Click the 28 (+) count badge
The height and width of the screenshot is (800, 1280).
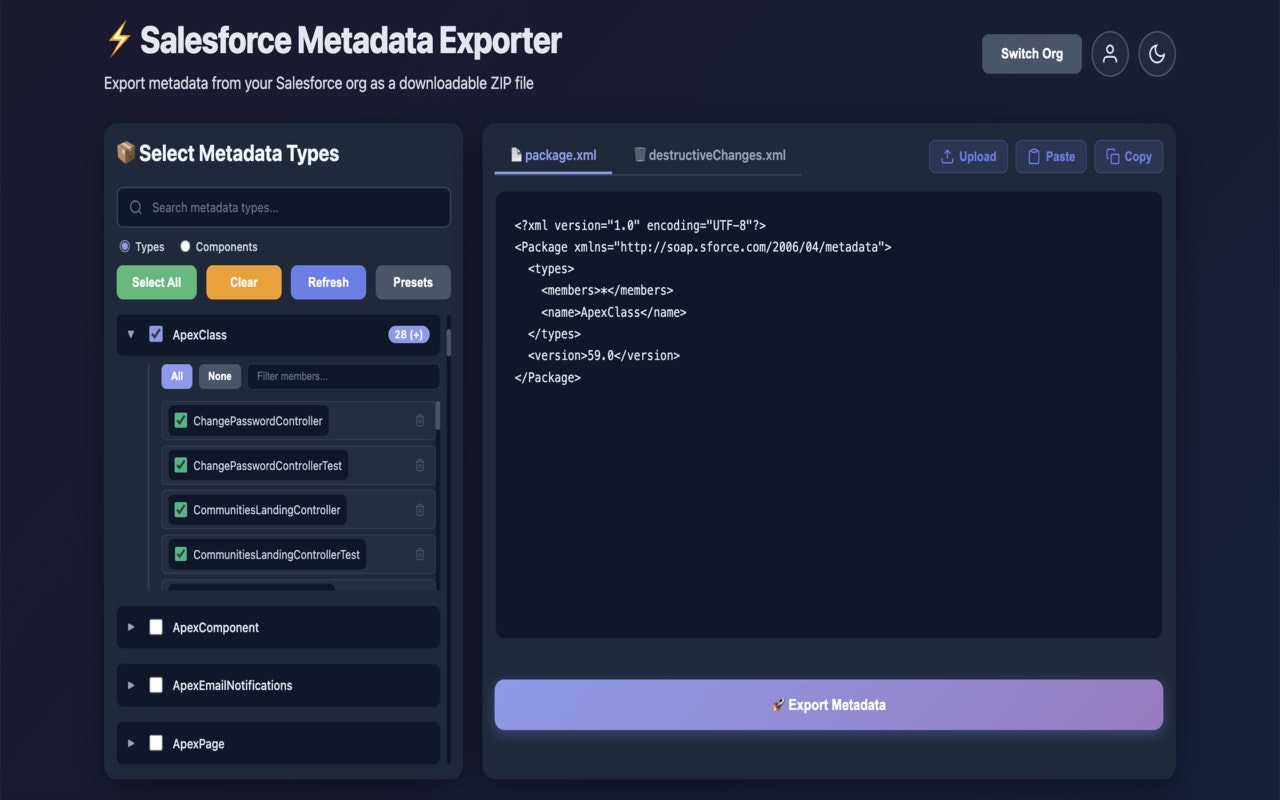click(x=409, y=334)
